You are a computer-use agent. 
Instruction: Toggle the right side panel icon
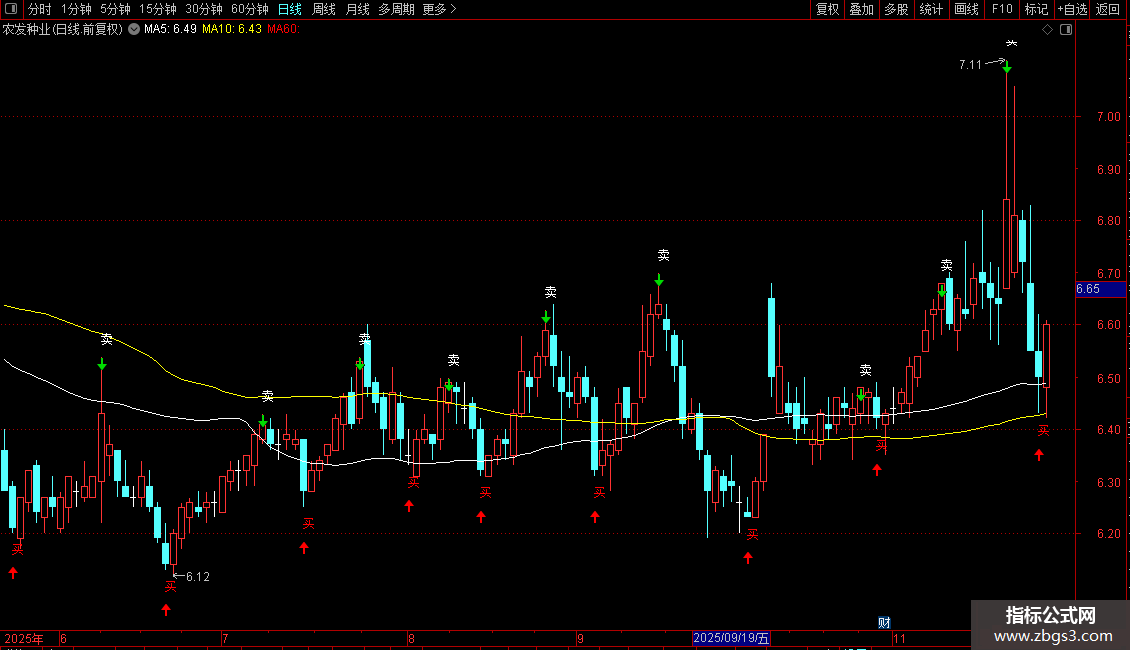(x=1067, y=30)
